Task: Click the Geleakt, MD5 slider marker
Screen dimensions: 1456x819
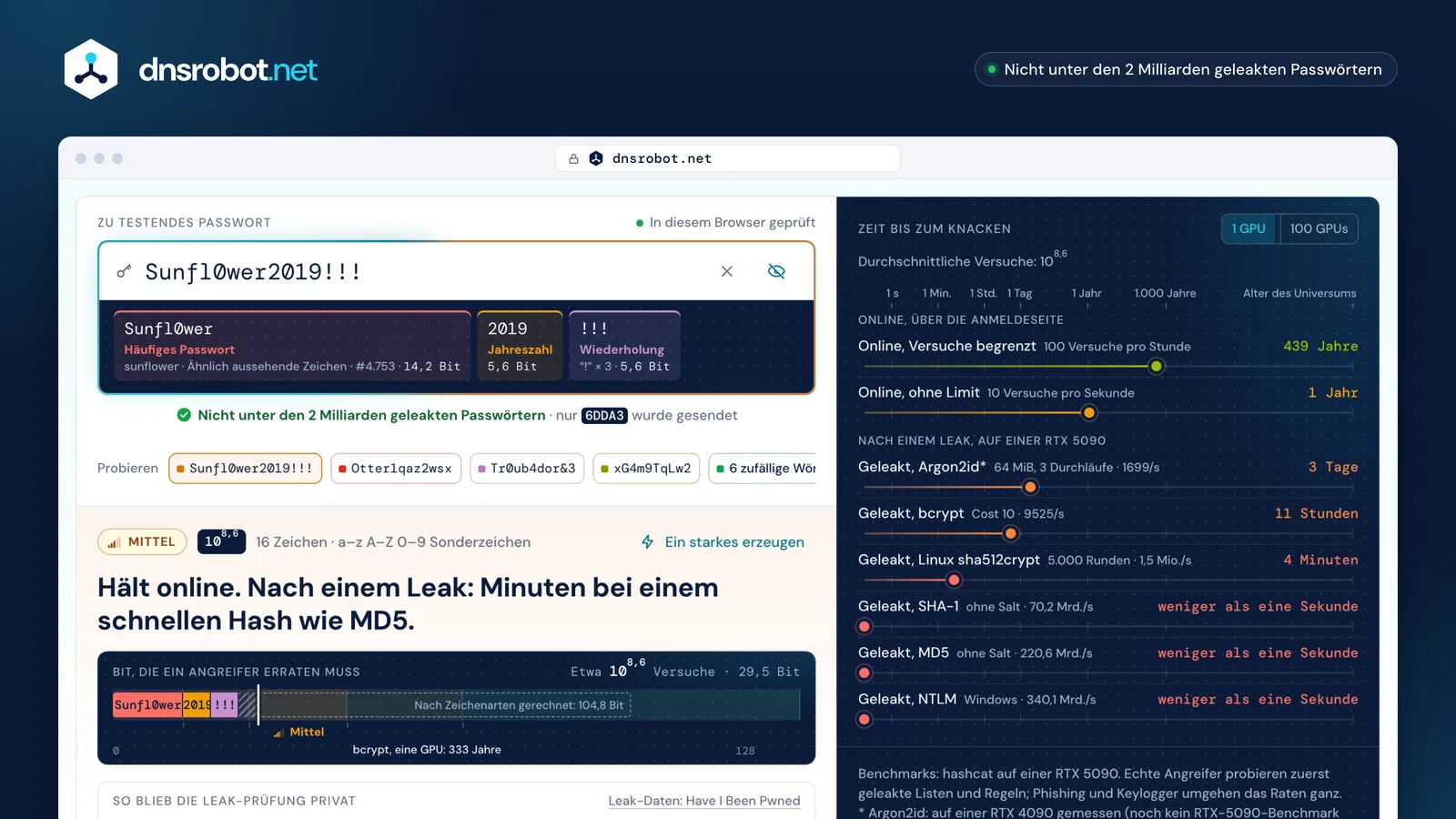Action: coord(864,672)
